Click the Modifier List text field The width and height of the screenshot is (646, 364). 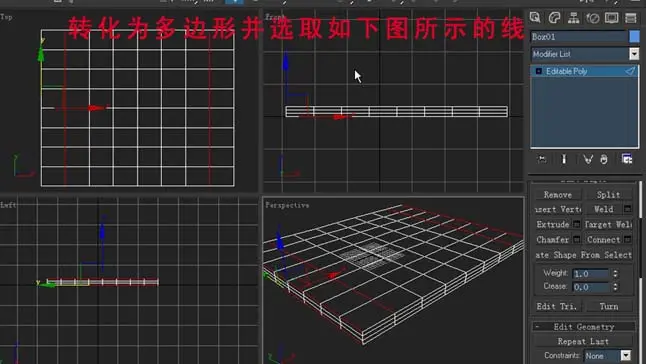coord(580,54)
